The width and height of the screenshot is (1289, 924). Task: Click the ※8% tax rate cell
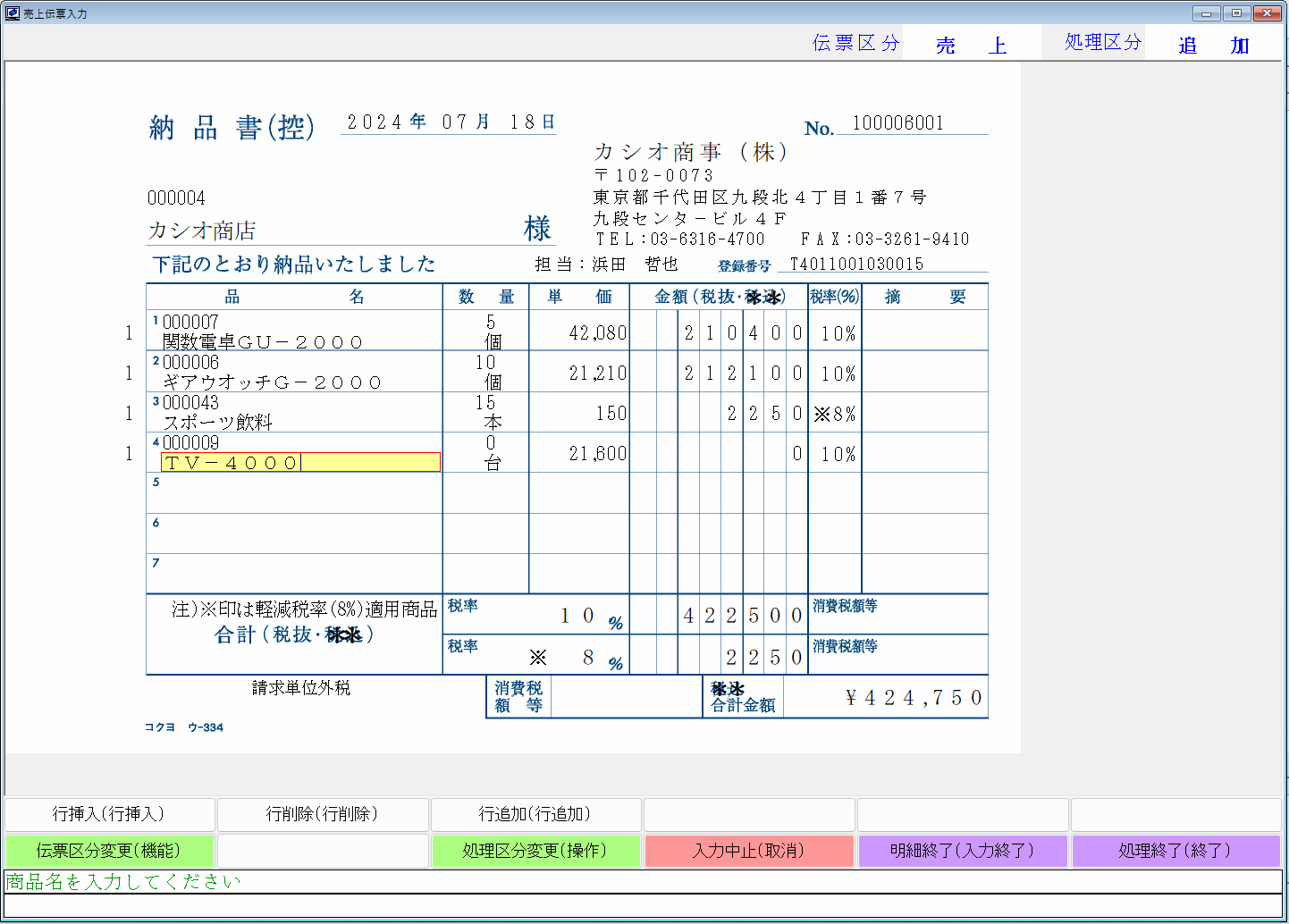835,414
